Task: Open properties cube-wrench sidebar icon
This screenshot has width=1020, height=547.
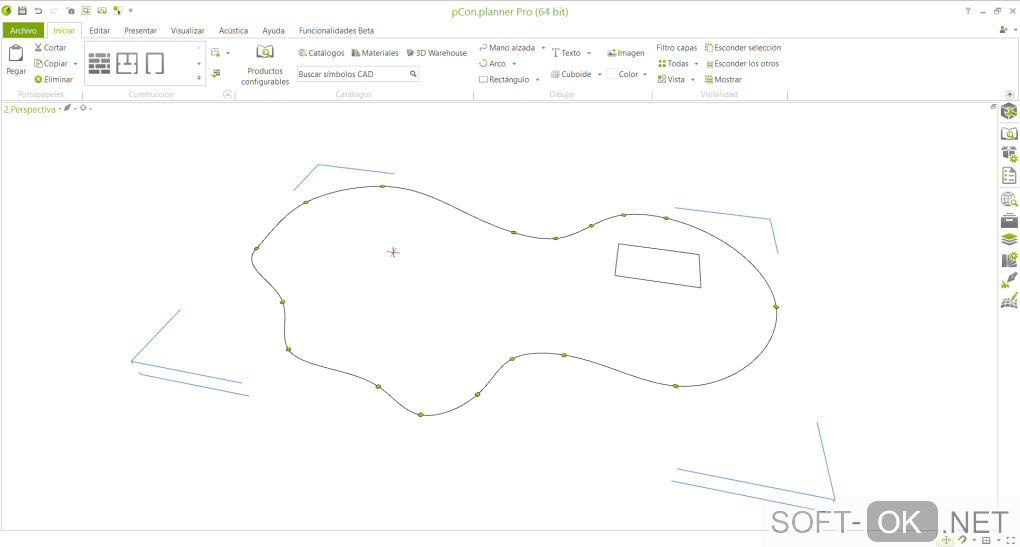Action: click(1009, 111)
